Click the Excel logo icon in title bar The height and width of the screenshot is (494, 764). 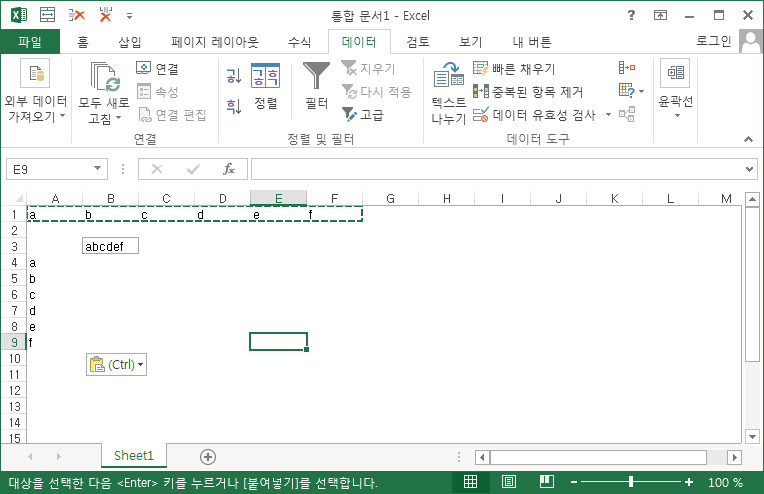[19, 15]
